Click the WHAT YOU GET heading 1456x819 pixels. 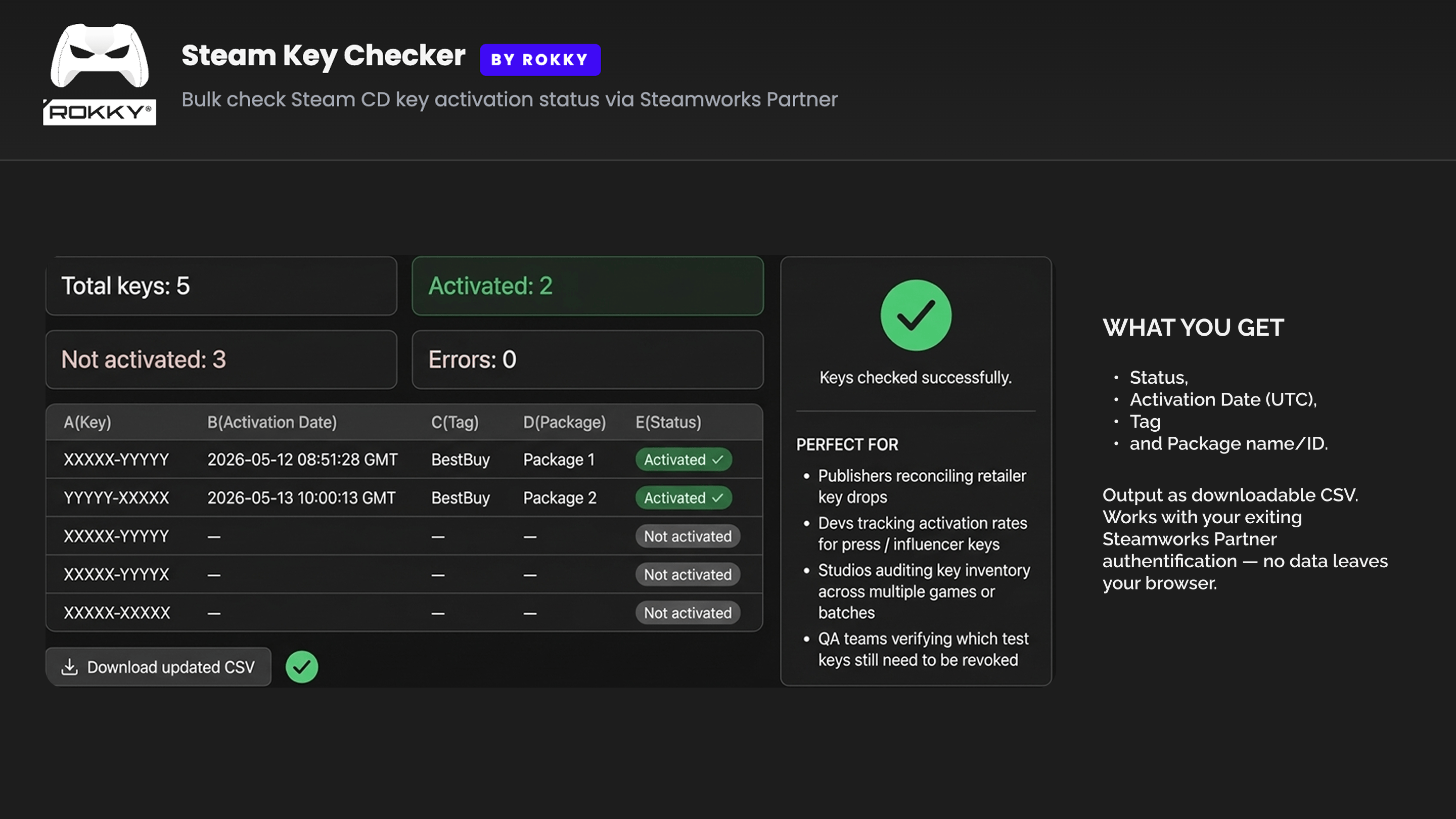coord(1193,328)
